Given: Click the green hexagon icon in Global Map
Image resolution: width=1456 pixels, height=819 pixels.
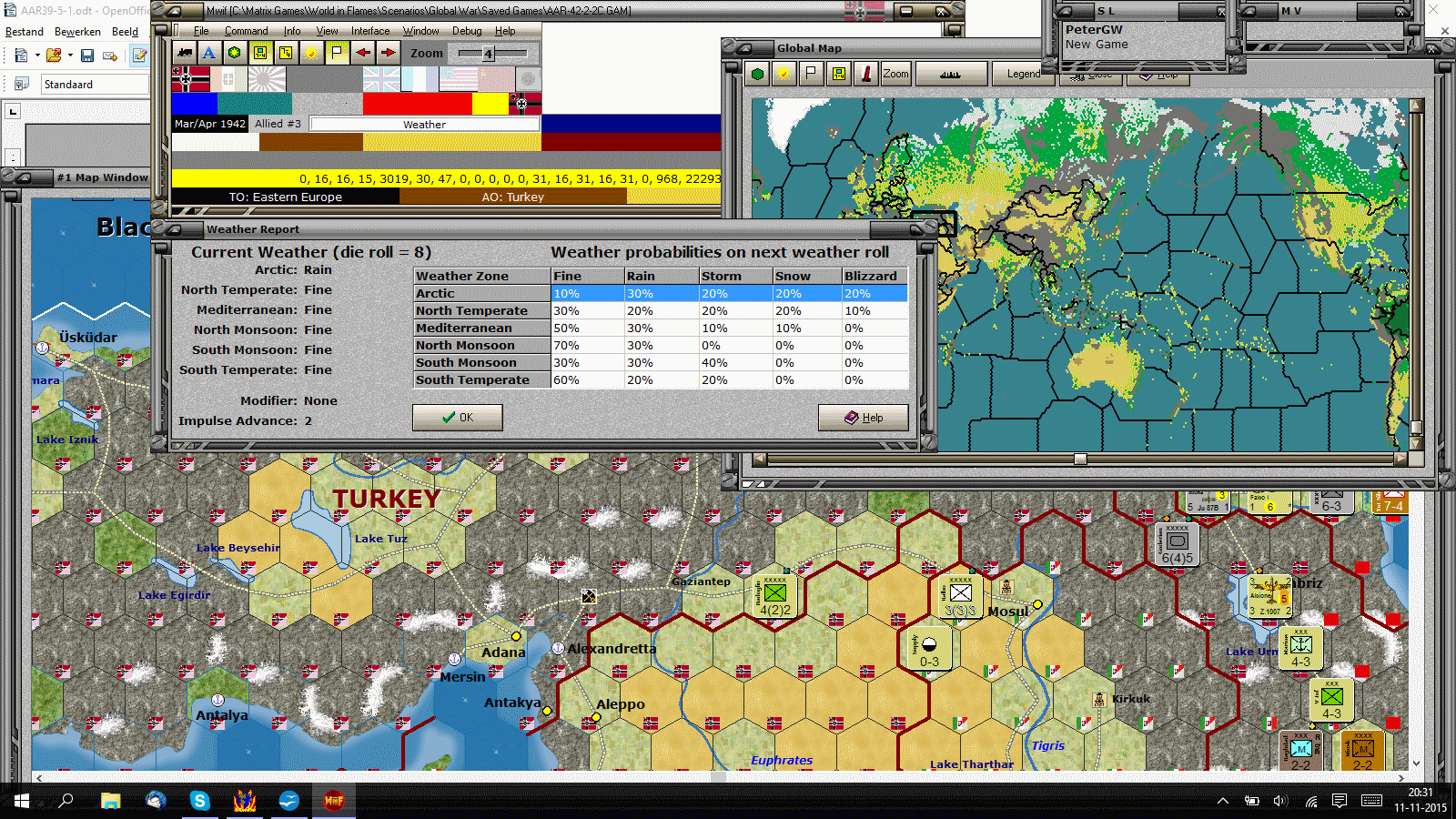Looking at the screenshot, I should [x=757, y=74].
